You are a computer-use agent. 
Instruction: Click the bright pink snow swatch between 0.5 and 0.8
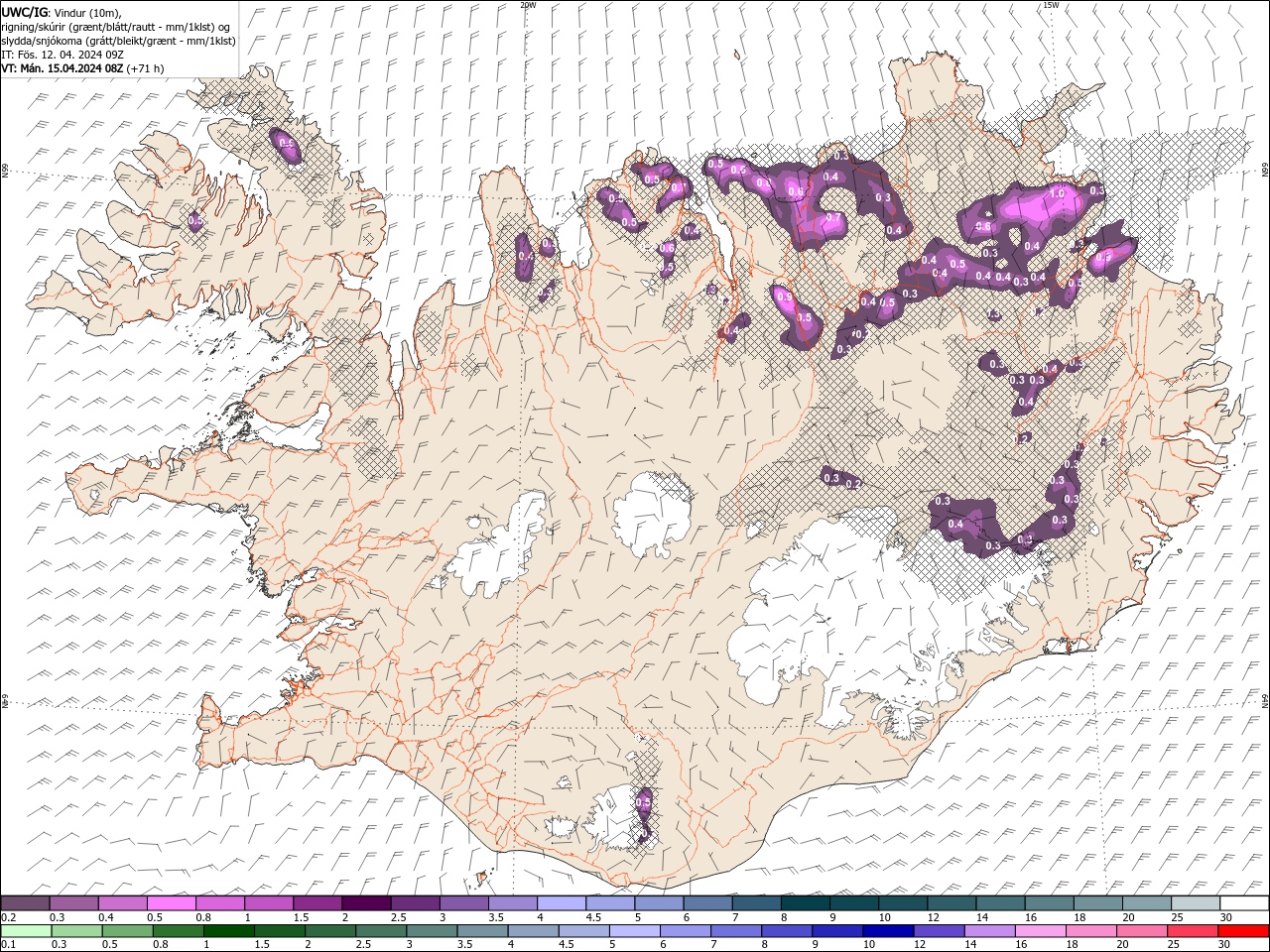pos(171,903)
